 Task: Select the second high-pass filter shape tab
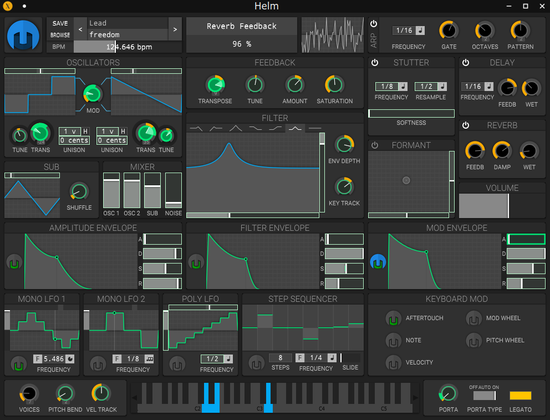point(216,128)
